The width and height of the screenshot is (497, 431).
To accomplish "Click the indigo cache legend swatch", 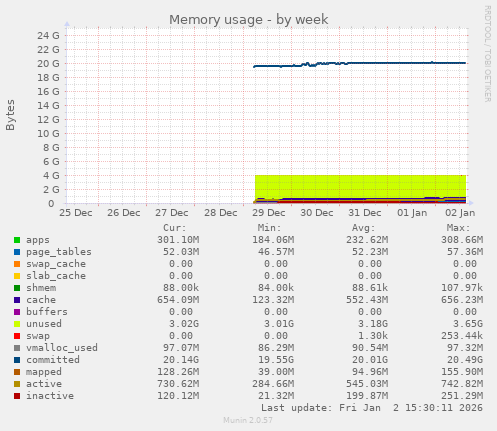I will [x=17, y=300].
